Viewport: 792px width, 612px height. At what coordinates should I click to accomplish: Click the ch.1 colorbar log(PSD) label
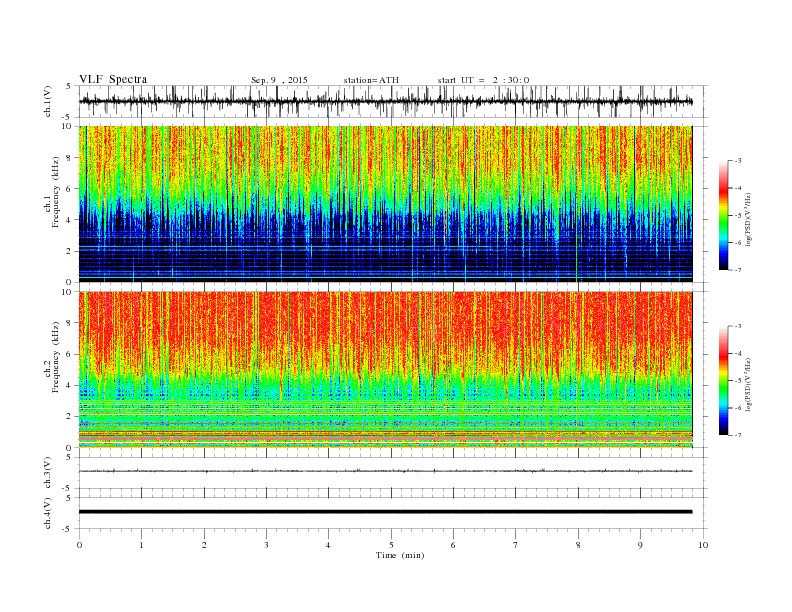(x=749, y=219)
